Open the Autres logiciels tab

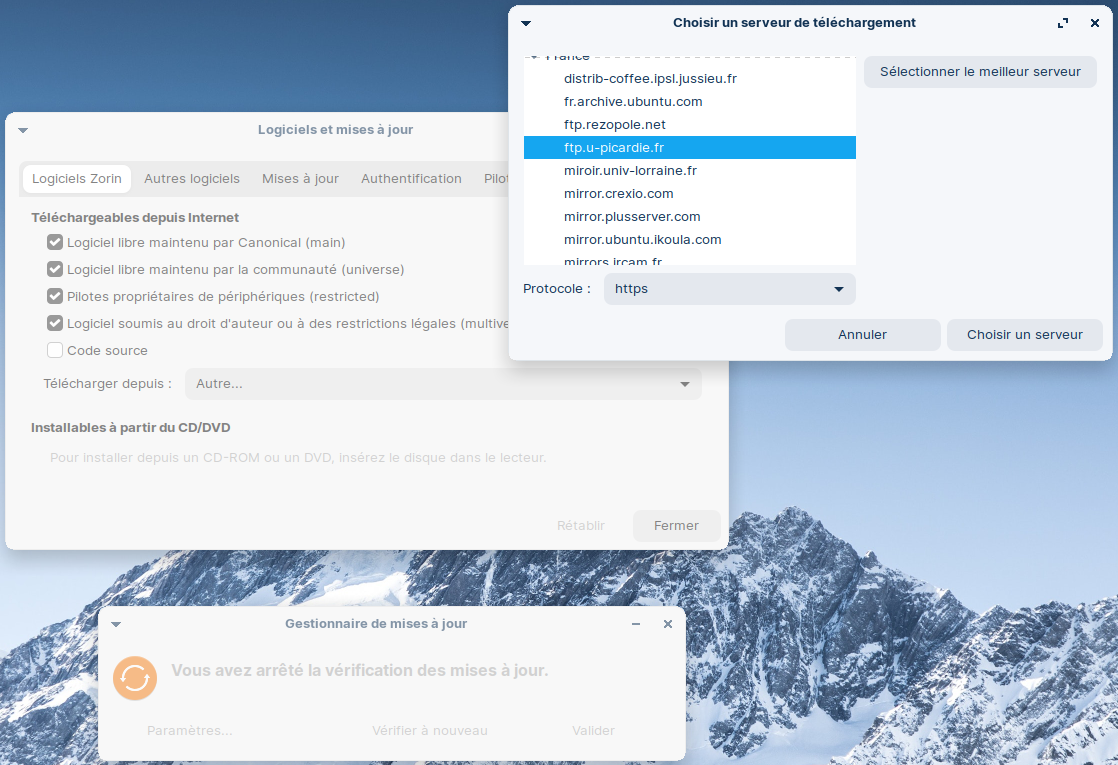click(x=192, y=179)
